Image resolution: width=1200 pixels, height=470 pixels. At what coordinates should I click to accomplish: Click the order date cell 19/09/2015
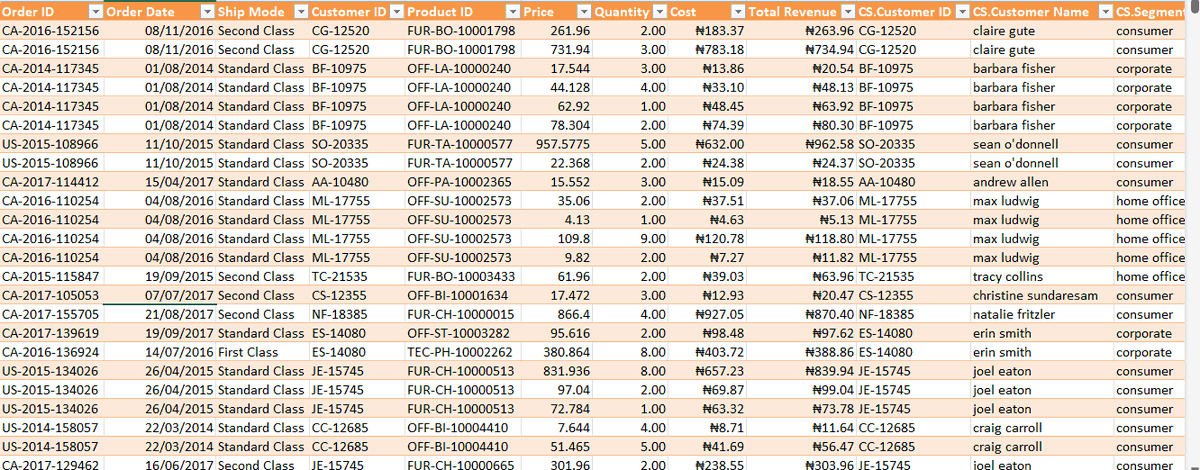click(159, 276)
